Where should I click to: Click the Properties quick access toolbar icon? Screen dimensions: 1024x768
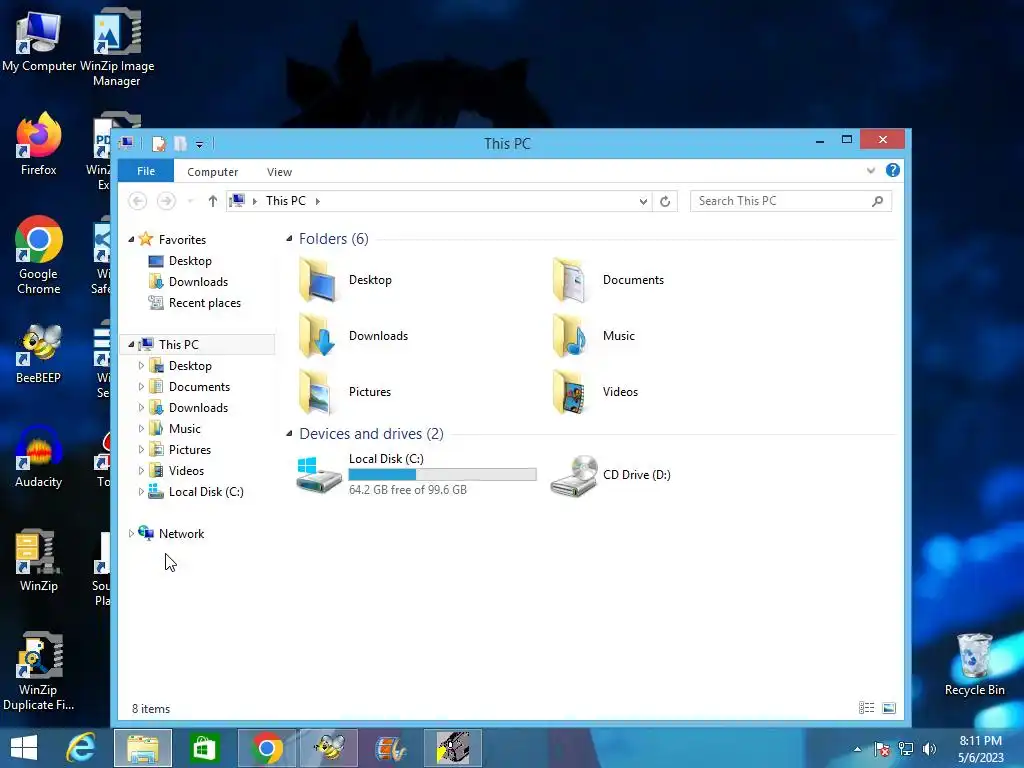(x=159, y=143)
